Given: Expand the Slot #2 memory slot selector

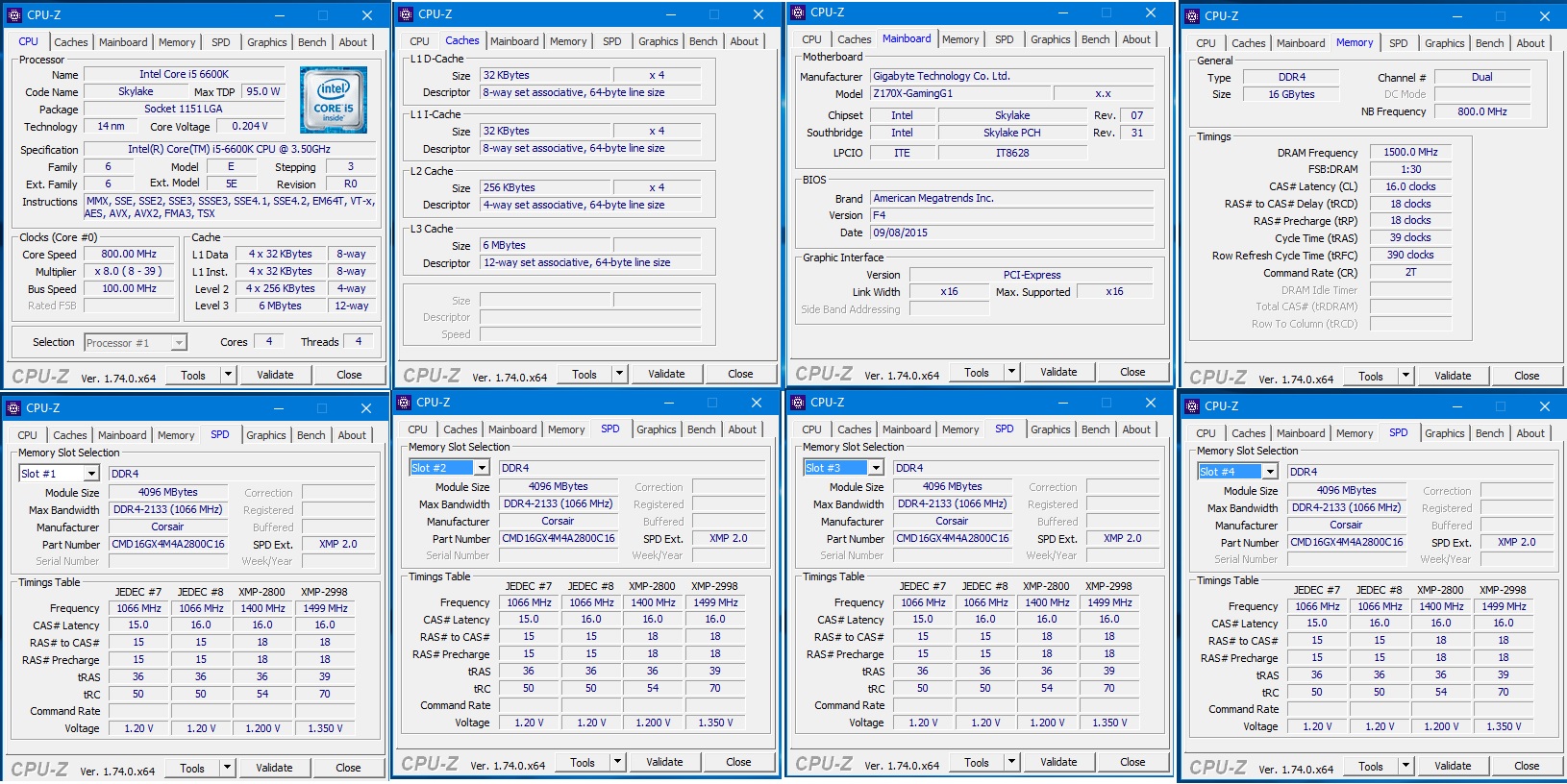Looking at the screenshot, I should pyautogui.click(x=482, y=468).
